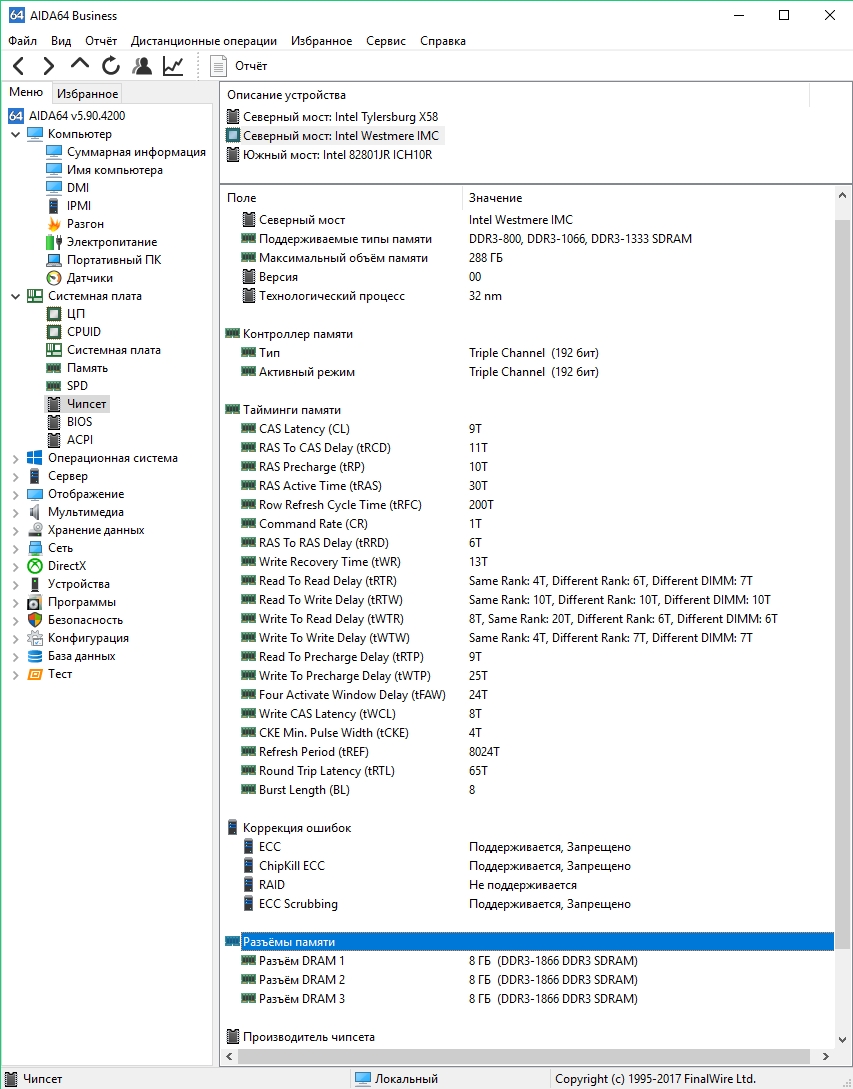Click the Тест benchmark icon
This screenshot has height=1089, width=853.
coord(35,674)
